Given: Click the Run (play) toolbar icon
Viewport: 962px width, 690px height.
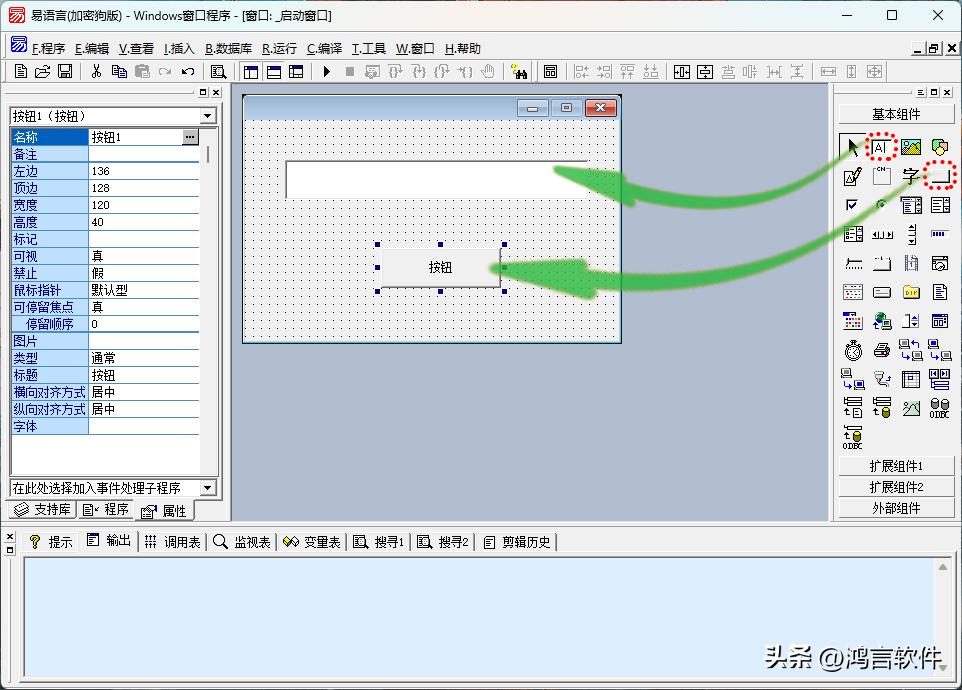Looking at the screenshot, I should (x=326, y=72).
